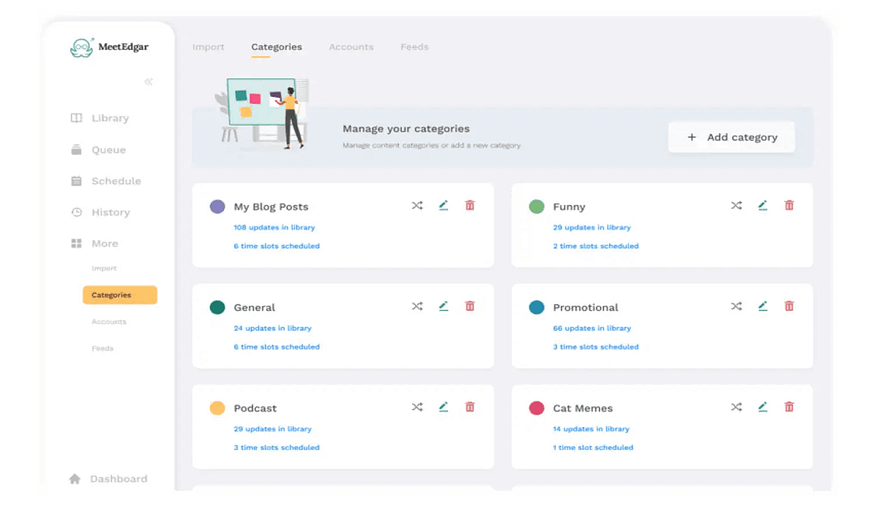Click the My Blog Posts category title
Screen dimensions: 875x506
tap(271, 207)
